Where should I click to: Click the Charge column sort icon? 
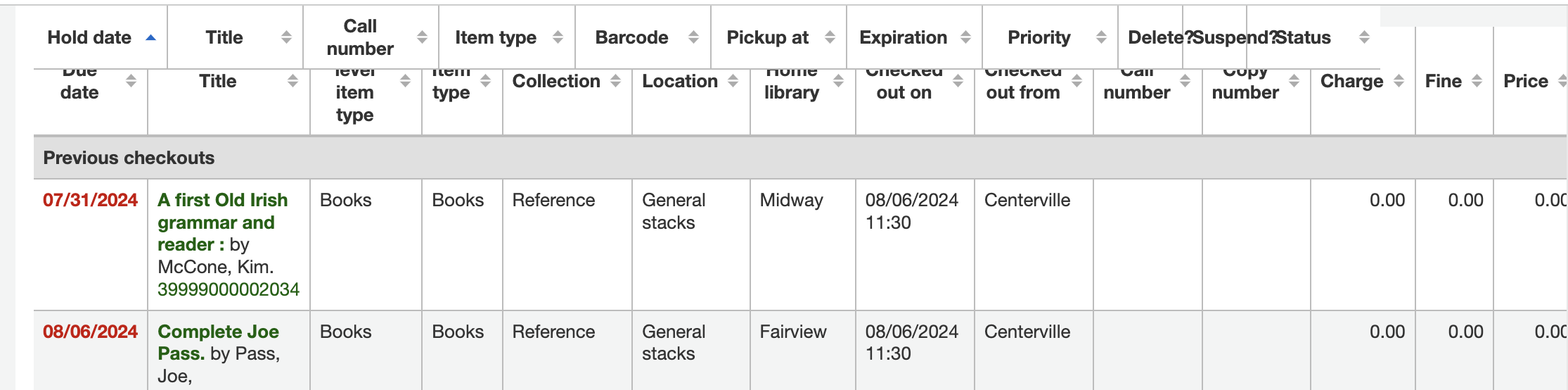(x=1399, y=81)
